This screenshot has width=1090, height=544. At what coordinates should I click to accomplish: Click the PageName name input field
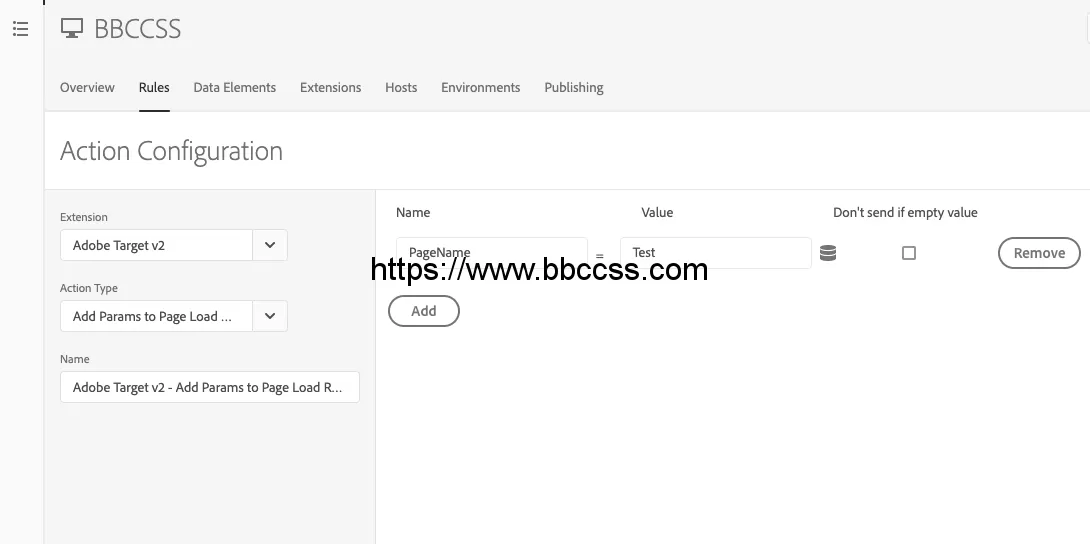coord(491,253)
